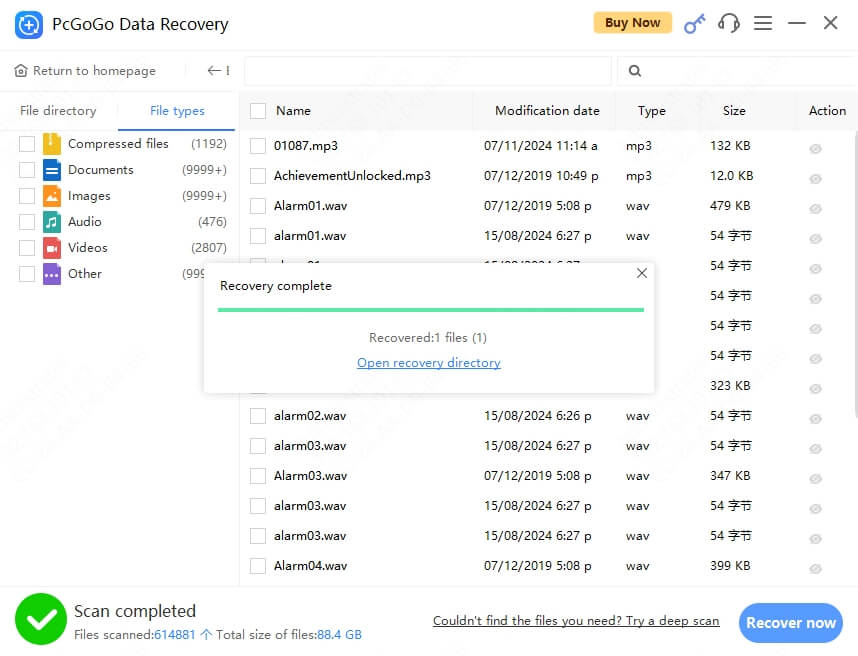
Task: Switch to the File directory tab
Action: [58, 111]
